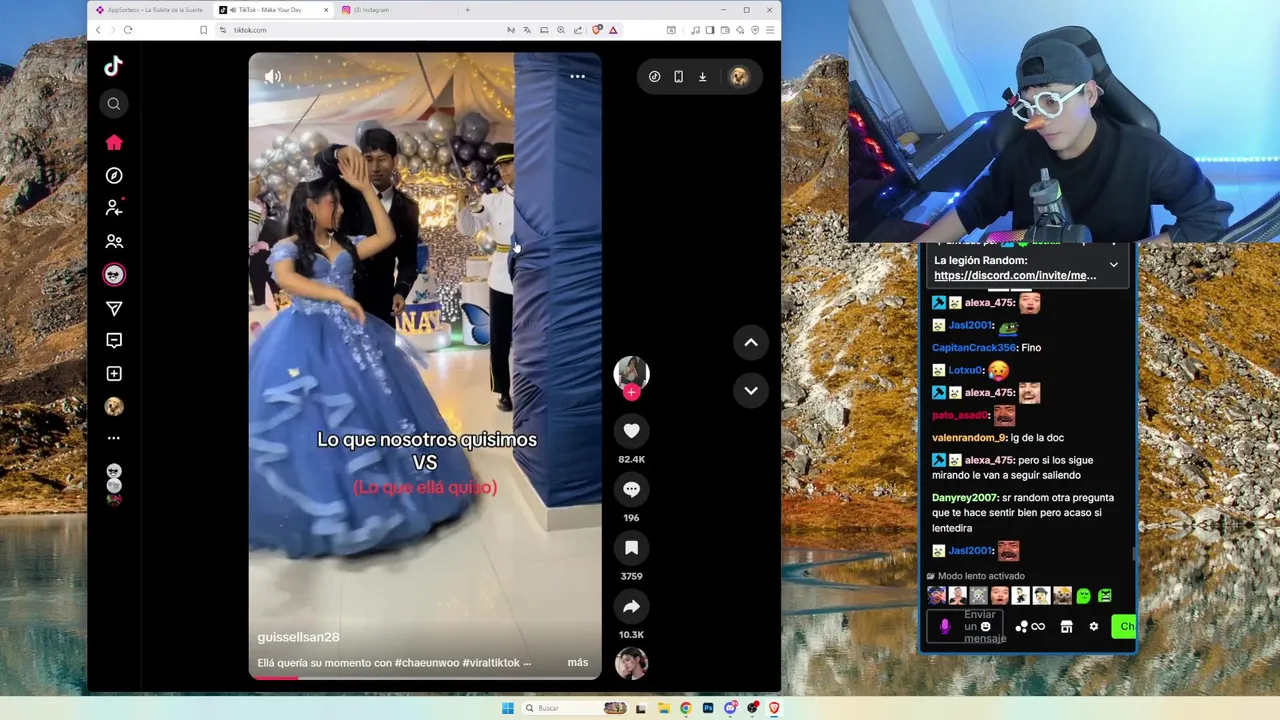Open the TikTok search icon in sidebar
The width and height of the screenshot is (1280, 720).
point(114,104)
